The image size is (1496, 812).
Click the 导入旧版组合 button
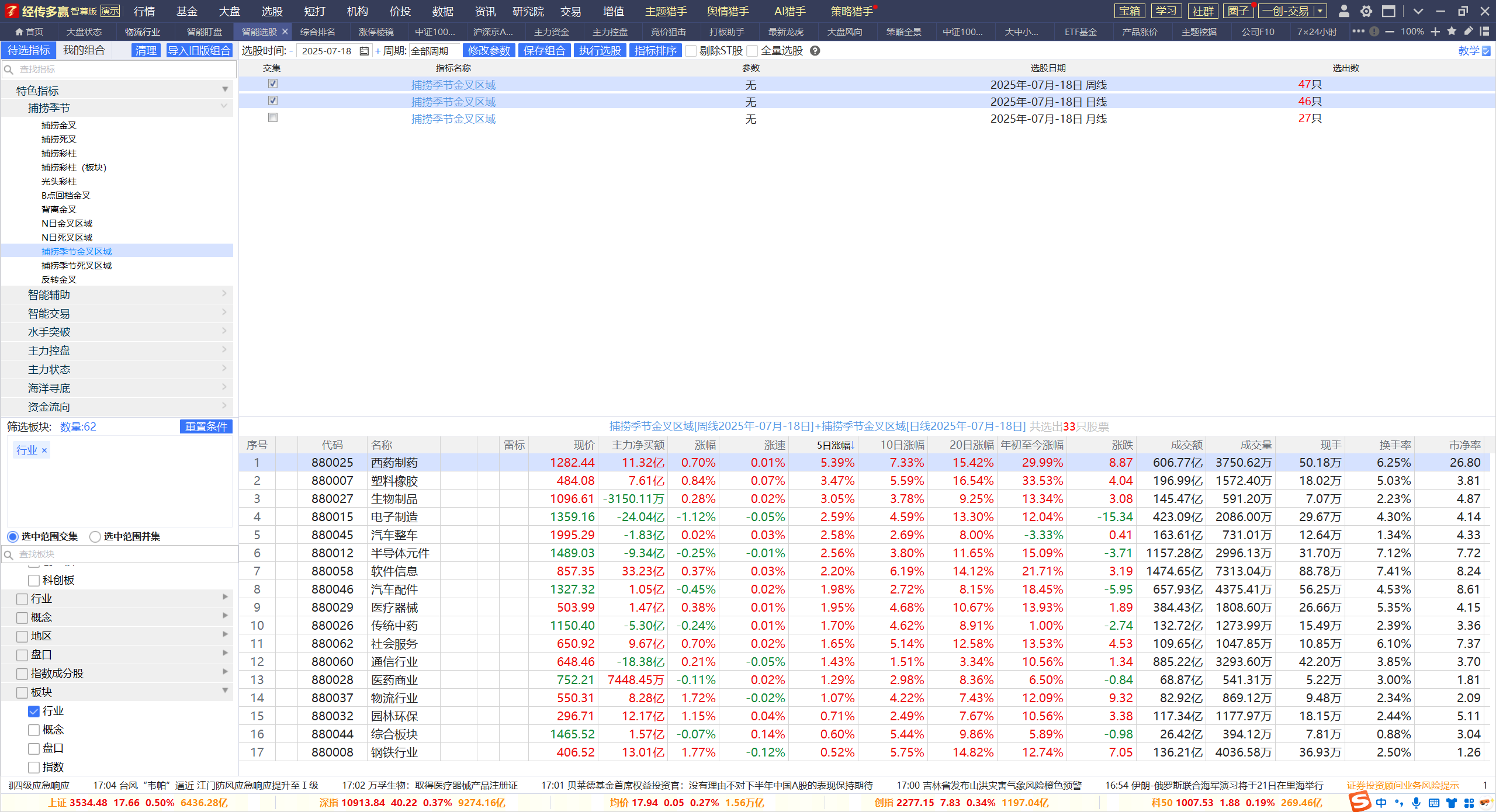point(199,51)
